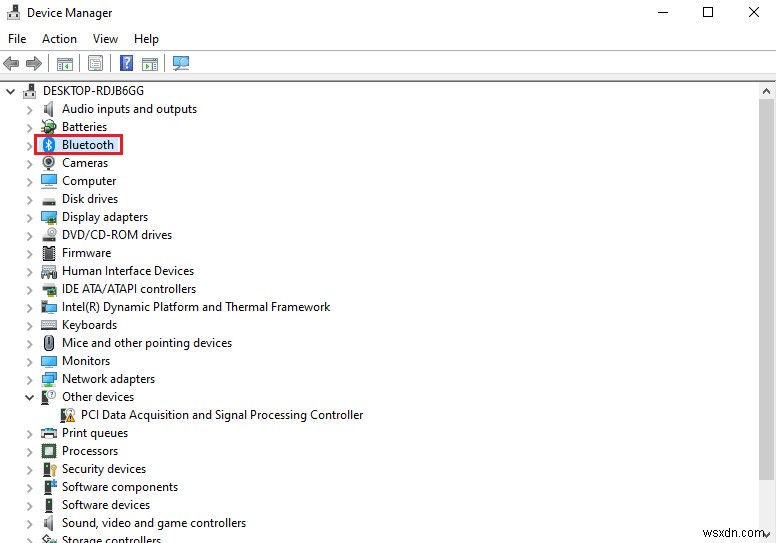Click the Bluetooth category icon
The width and height of the screenshot is (776, 543).
click(48, 145)
